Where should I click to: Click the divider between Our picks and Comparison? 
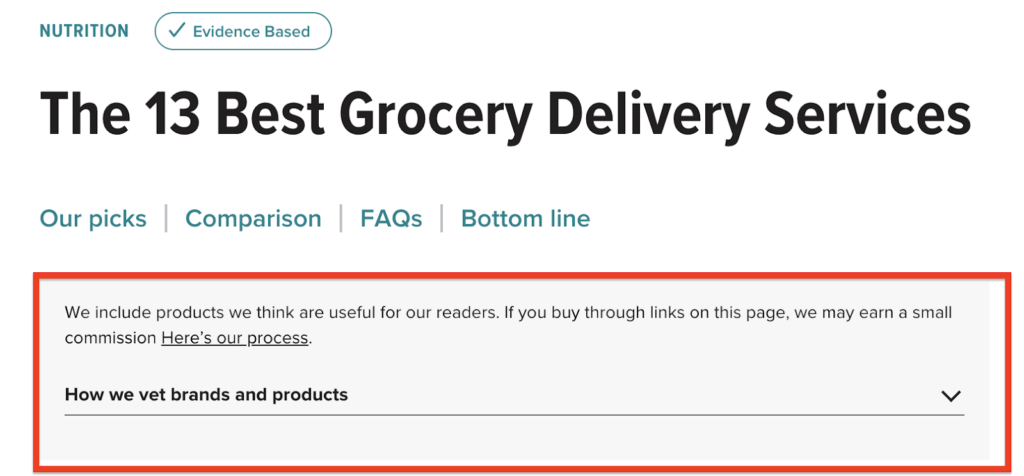167,218
